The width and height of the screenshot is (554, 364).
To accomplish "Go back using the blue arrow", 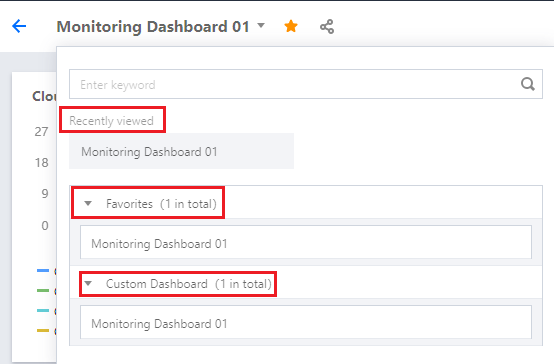I will click(19, 26).
